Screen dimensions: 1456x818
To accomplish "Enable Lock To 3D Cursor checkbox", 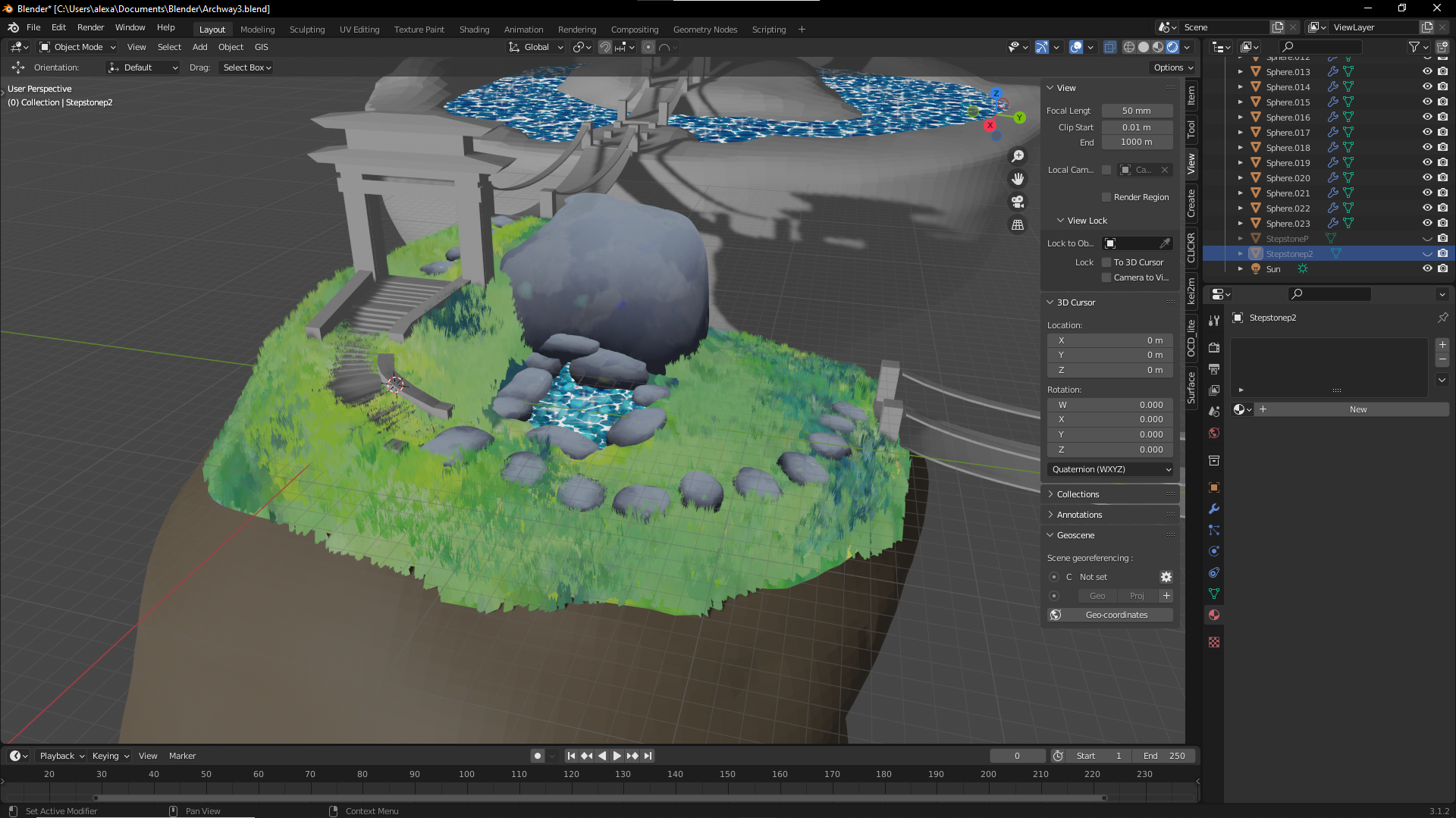I will click(1106, 262).
